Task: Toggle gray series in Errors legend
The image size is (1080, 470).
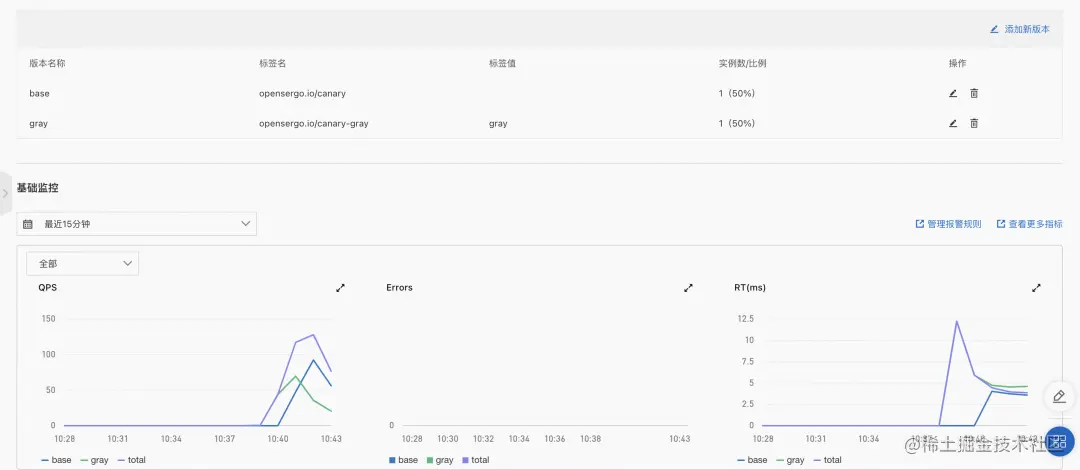Action: point(439,460)
